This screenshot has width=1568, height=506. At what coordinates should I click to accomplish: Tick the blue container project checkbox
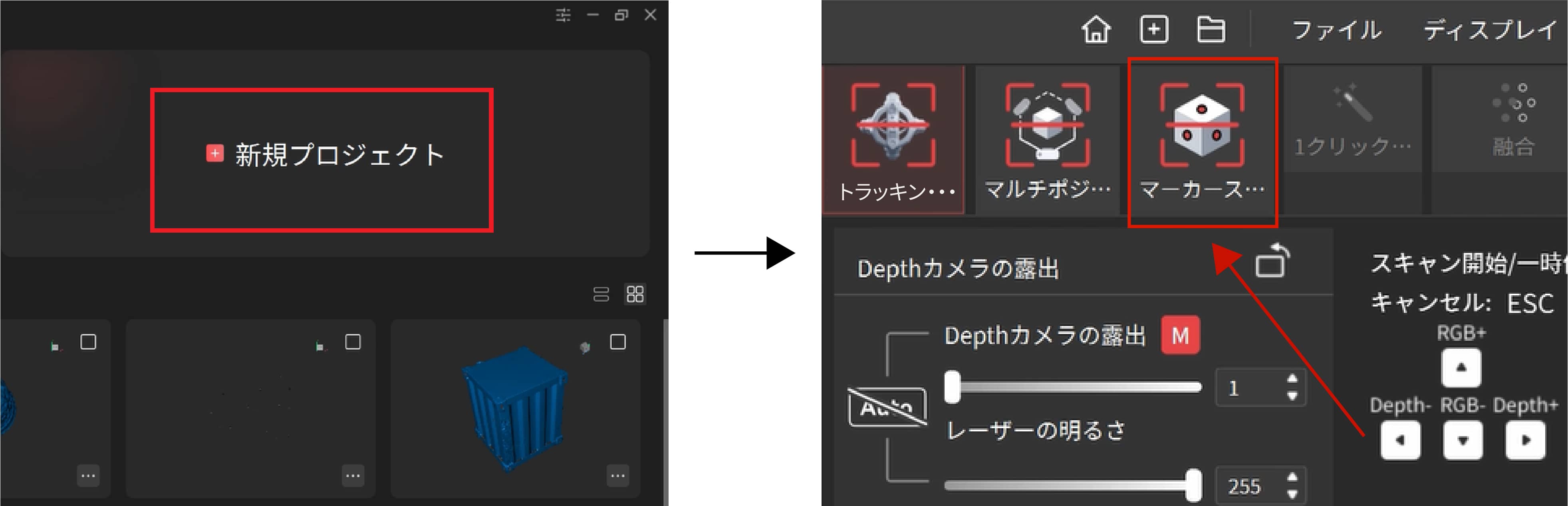(x=617, y=342)
